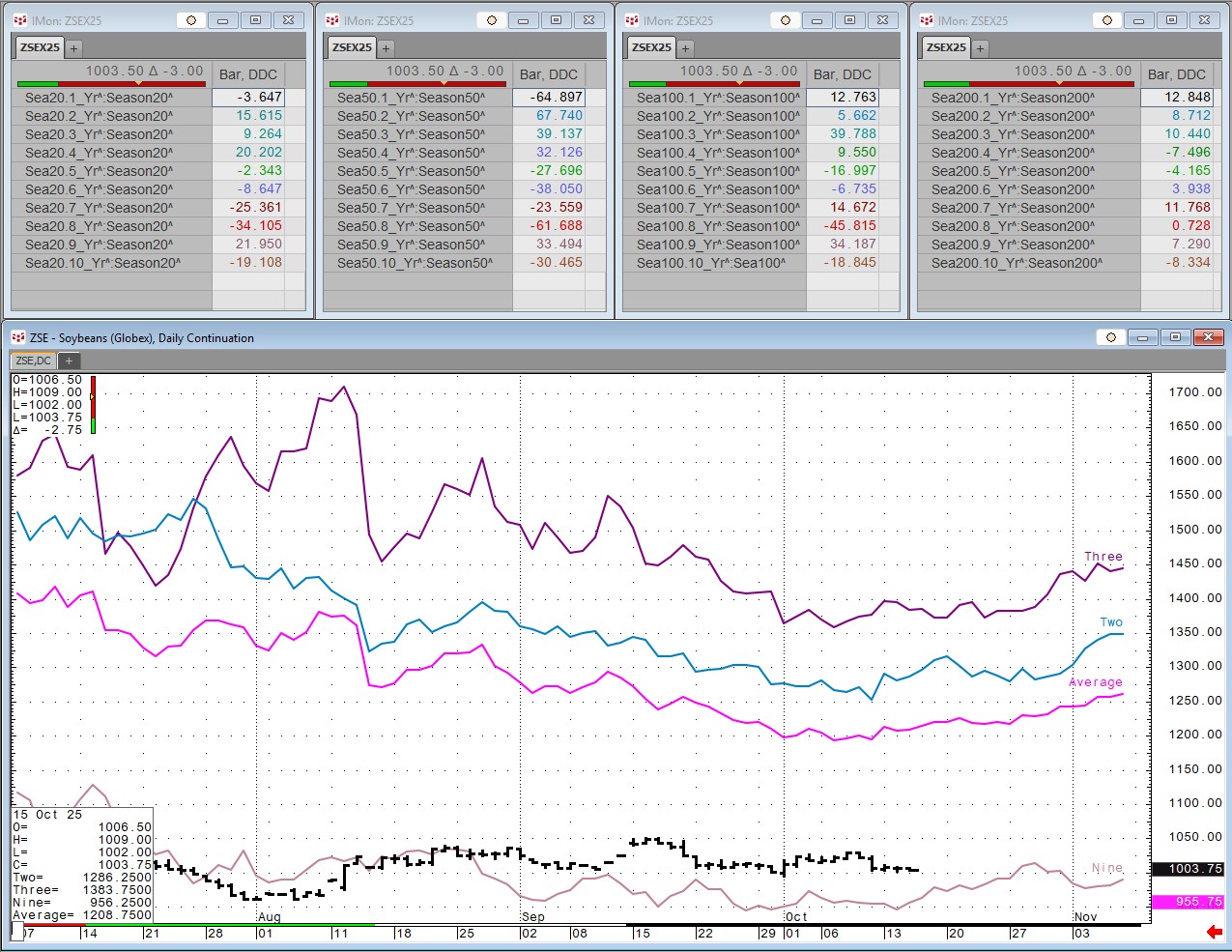The height and width of the screenshot is (952, 1232).
Task: Click the red arrow at chart's bottom-right
Action: pyautogui.click(x=1214, y=932)
